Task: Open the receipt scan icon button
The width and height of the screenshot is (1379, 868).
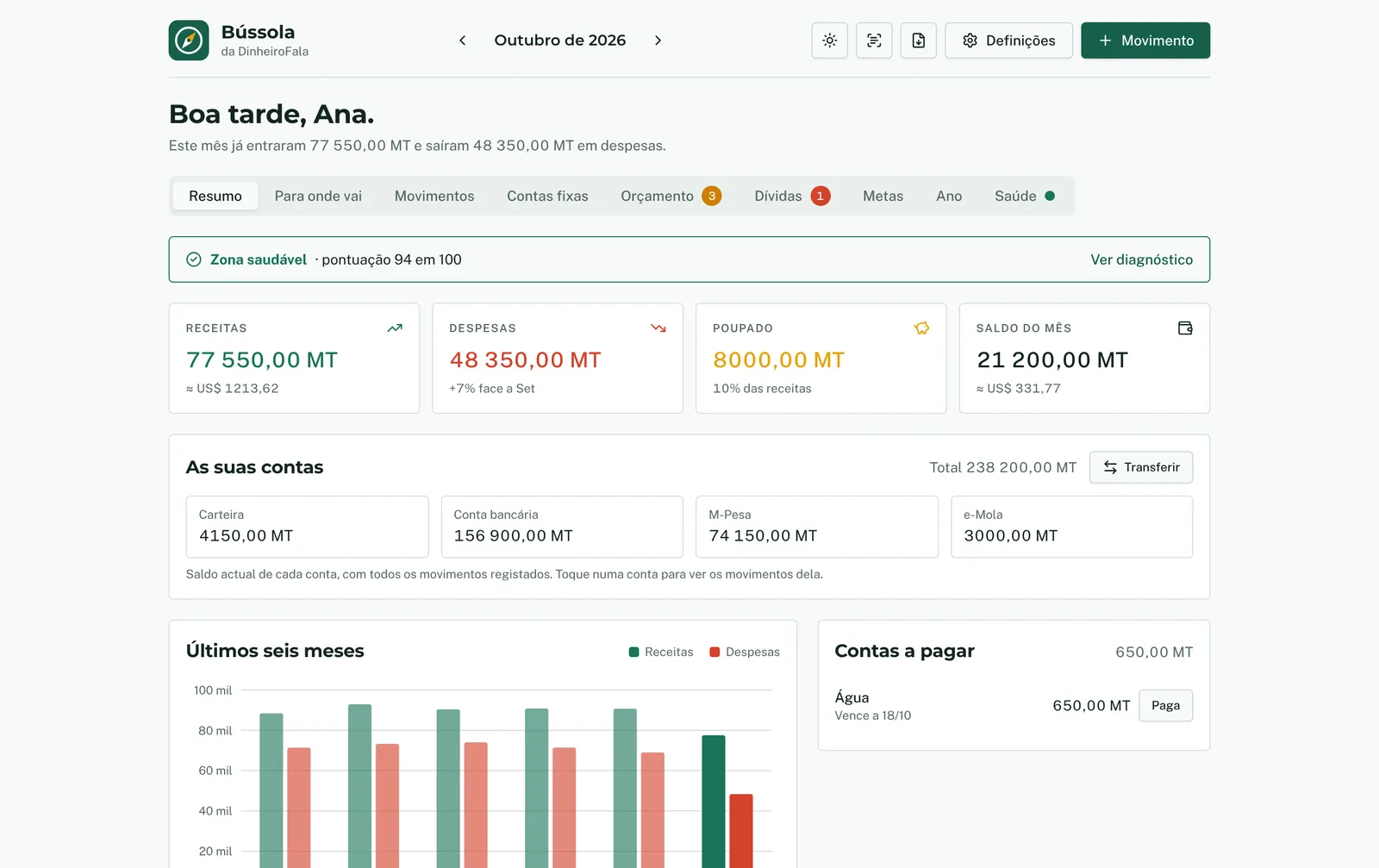Action: [874, 41]
